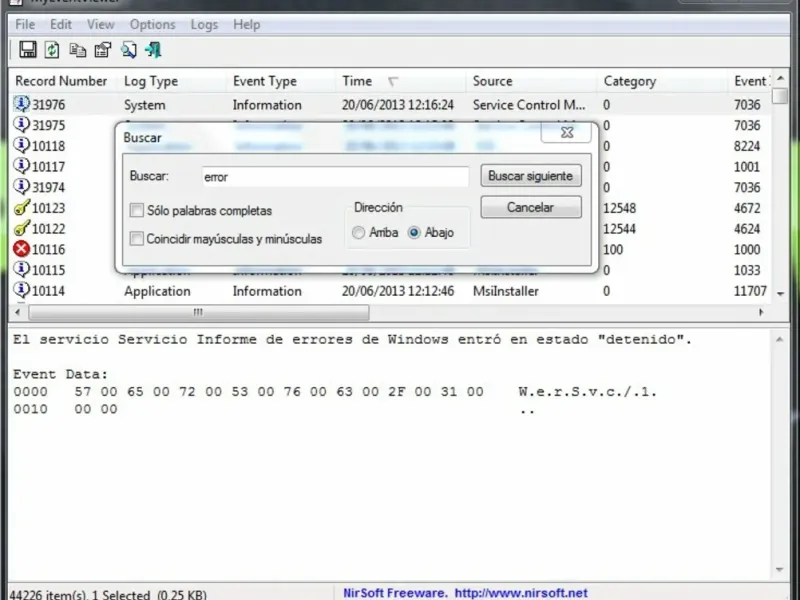This screenshot has width=800, height=600.
Task: Select the Abajo direction radio button
Action: click(414, 233)
